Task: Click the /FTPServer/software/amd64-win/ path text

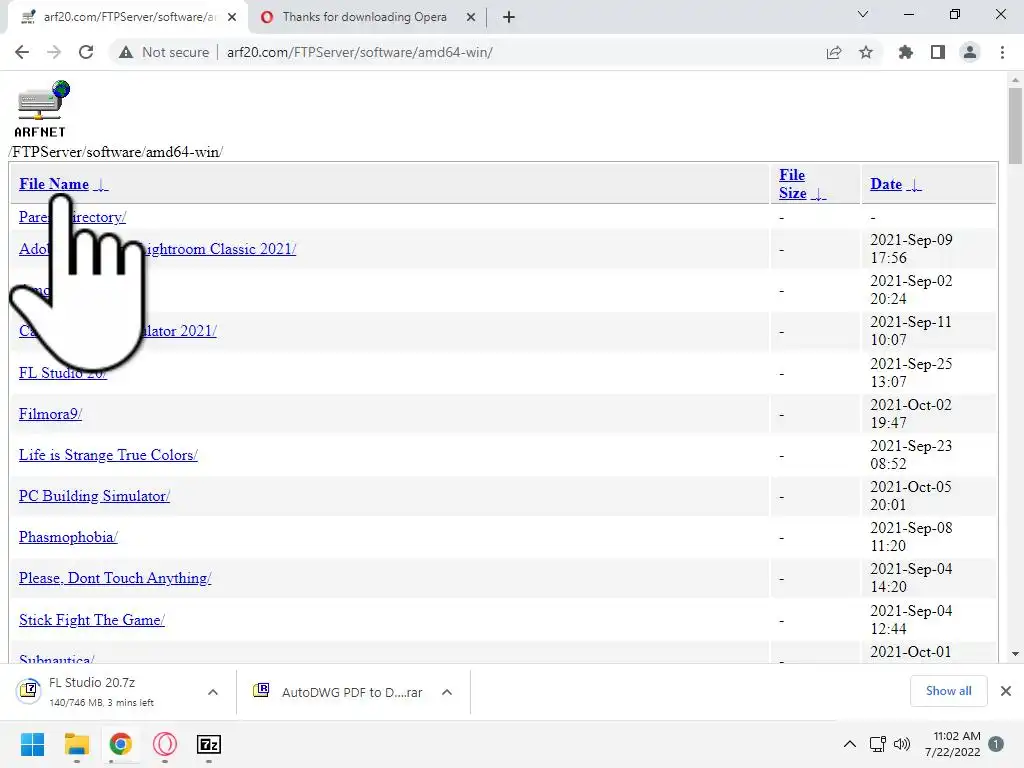Action: point(116,152)
